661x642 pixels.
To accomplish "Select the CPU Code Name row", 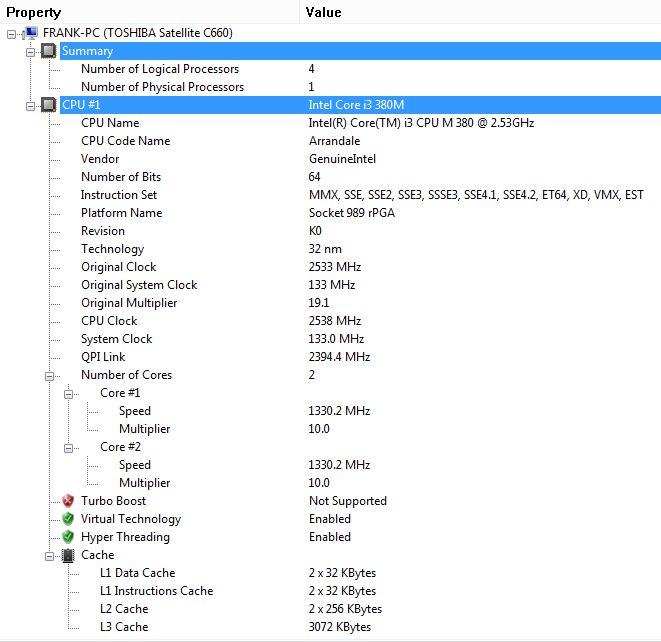I will pyautogui.click(x=330, y=141).
